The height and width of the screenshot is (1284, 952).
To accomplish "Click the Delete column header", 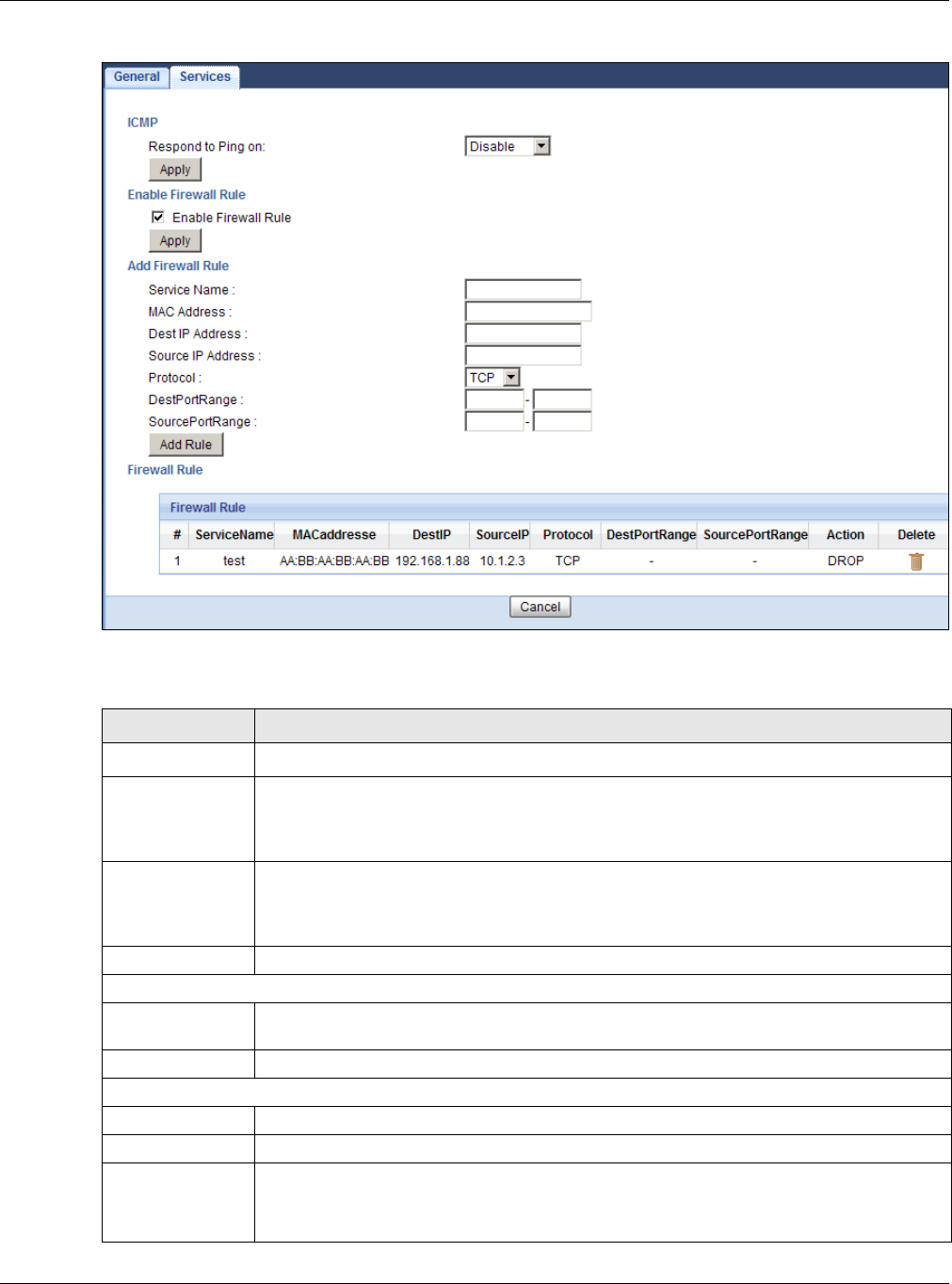I will (916, 535).
